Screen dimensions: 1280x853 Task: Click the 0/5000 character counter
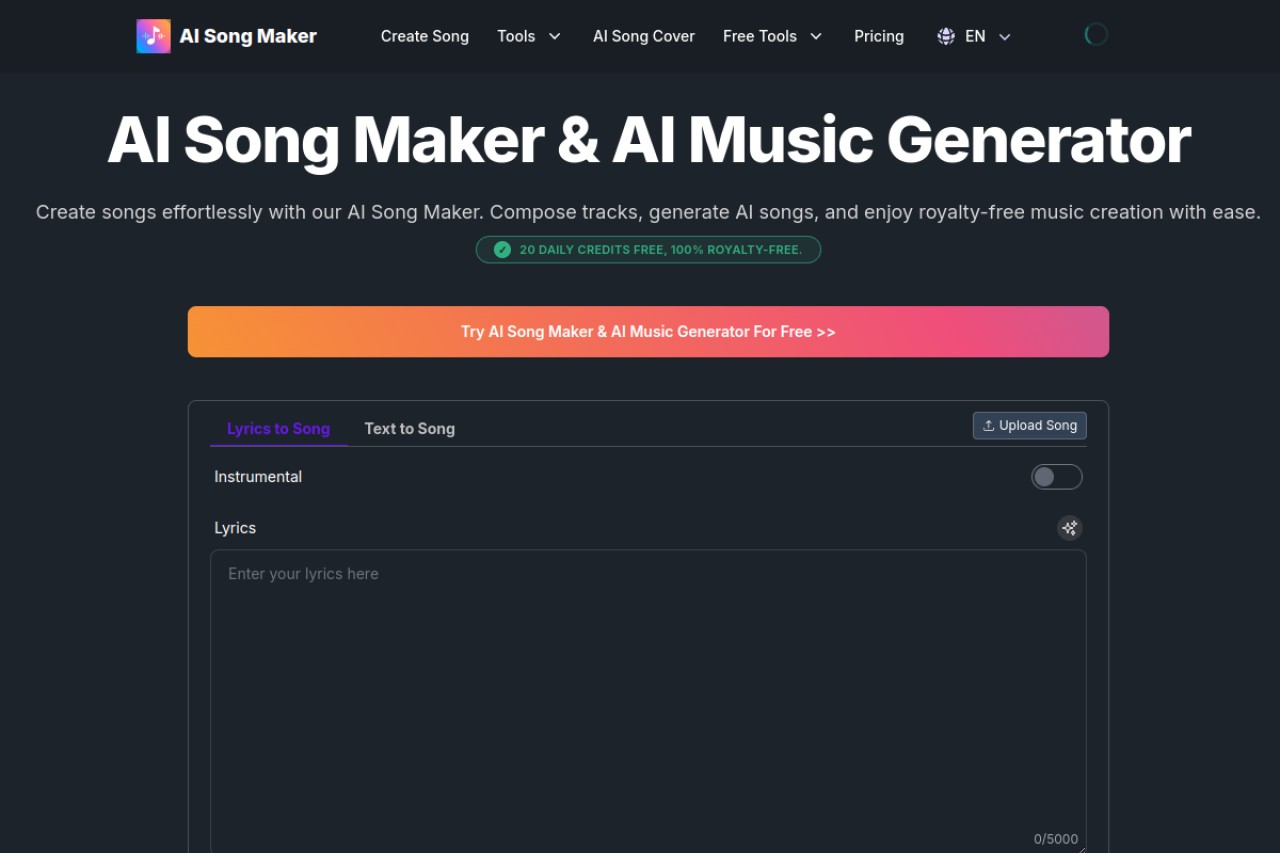coord(1056,839)
